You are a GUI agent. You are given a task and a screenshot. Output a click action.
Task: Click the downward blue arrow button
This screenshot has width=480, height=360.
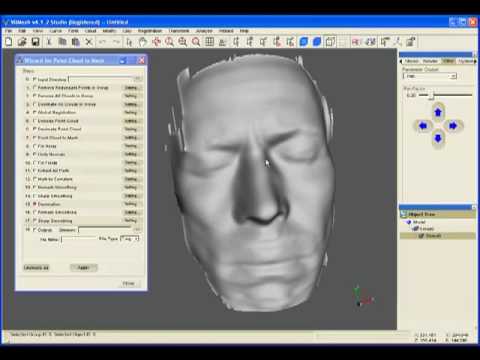coord(438,138)
